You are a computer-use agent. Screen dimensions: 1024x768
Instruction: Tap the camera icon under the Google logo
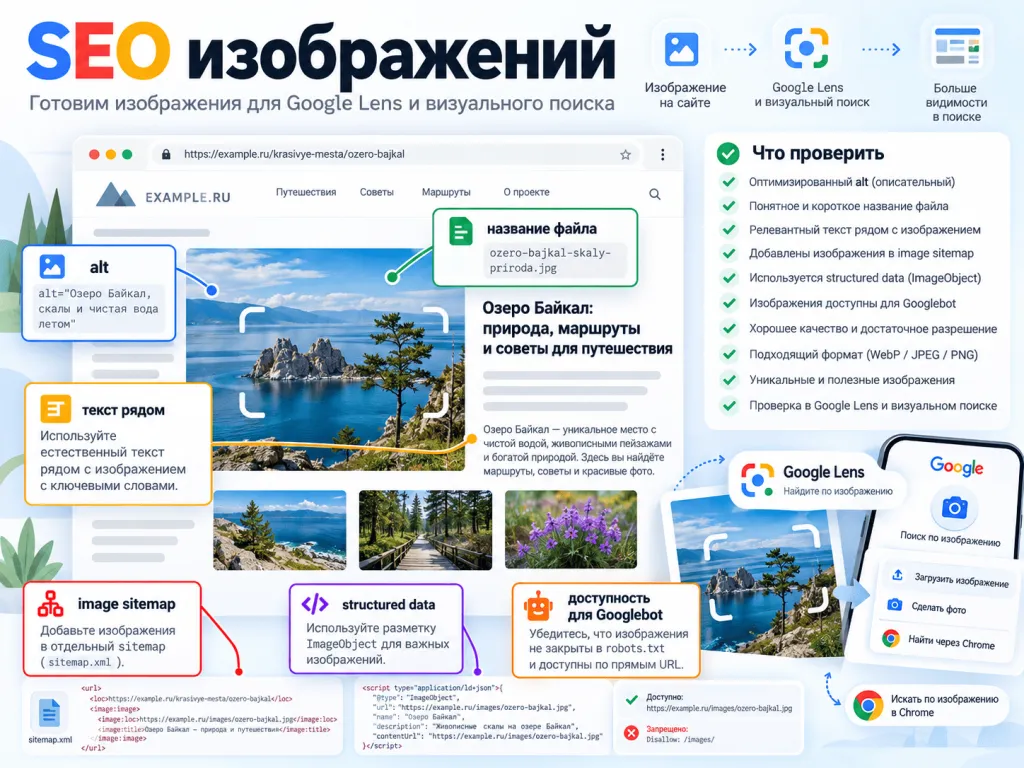click(x=954, y=507)
